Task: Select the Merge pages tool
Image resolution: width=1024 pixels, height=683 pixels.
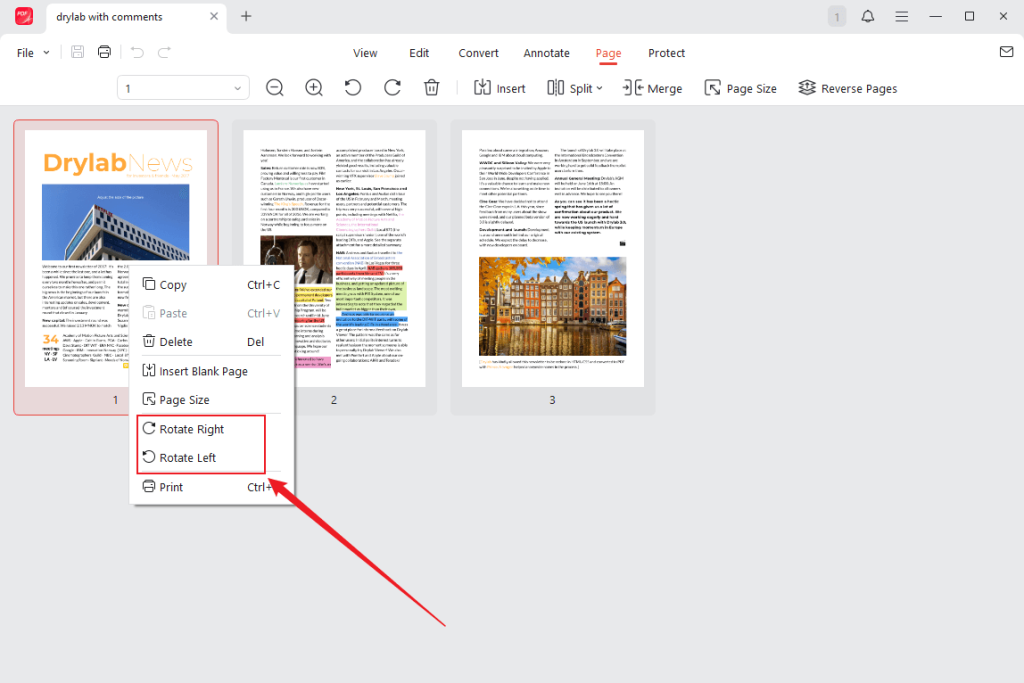Action: click(652, 88)
